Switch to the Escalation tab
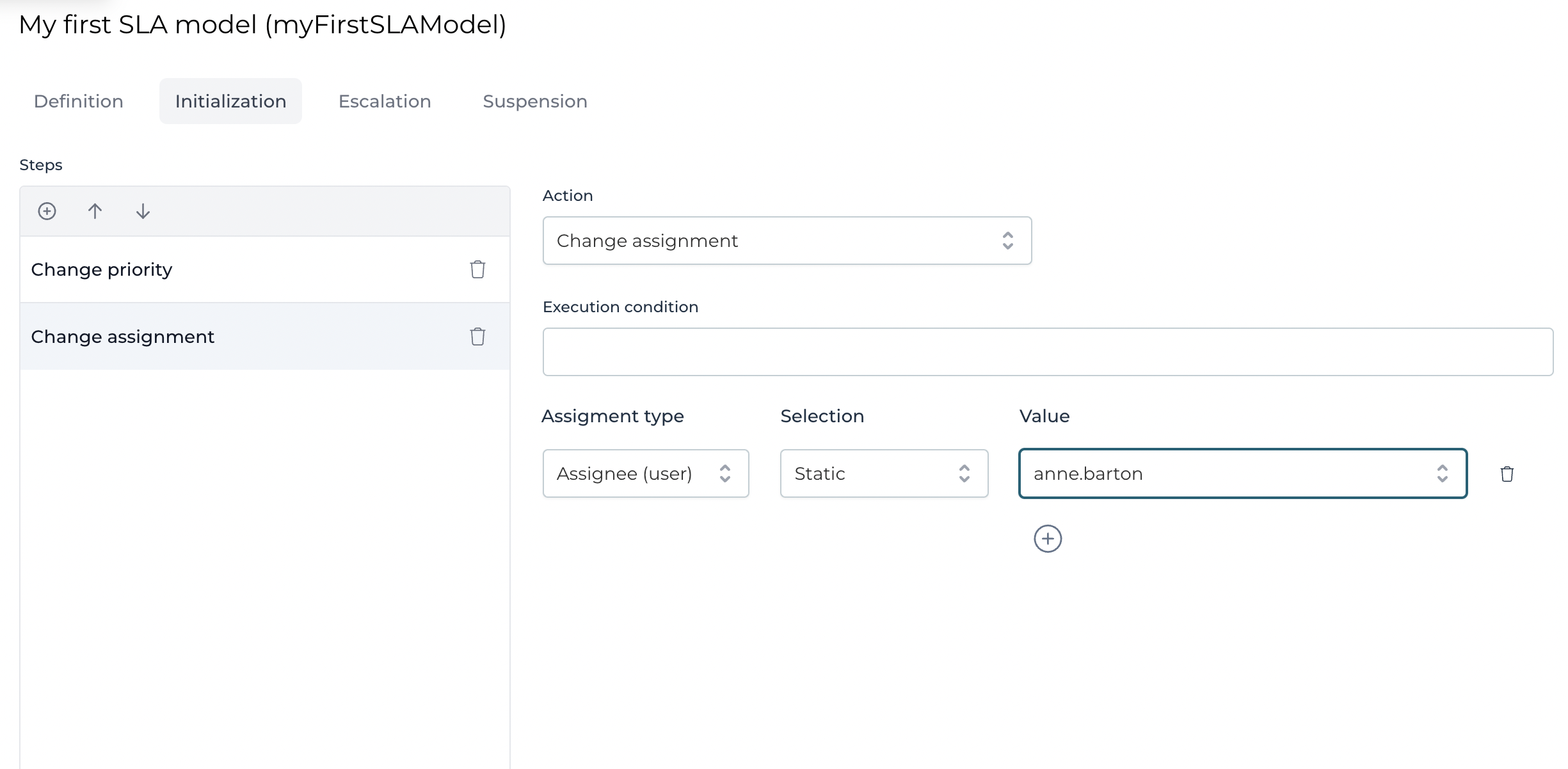The height and width of the screenshot is (769, 1568). (x=384, y=100)
